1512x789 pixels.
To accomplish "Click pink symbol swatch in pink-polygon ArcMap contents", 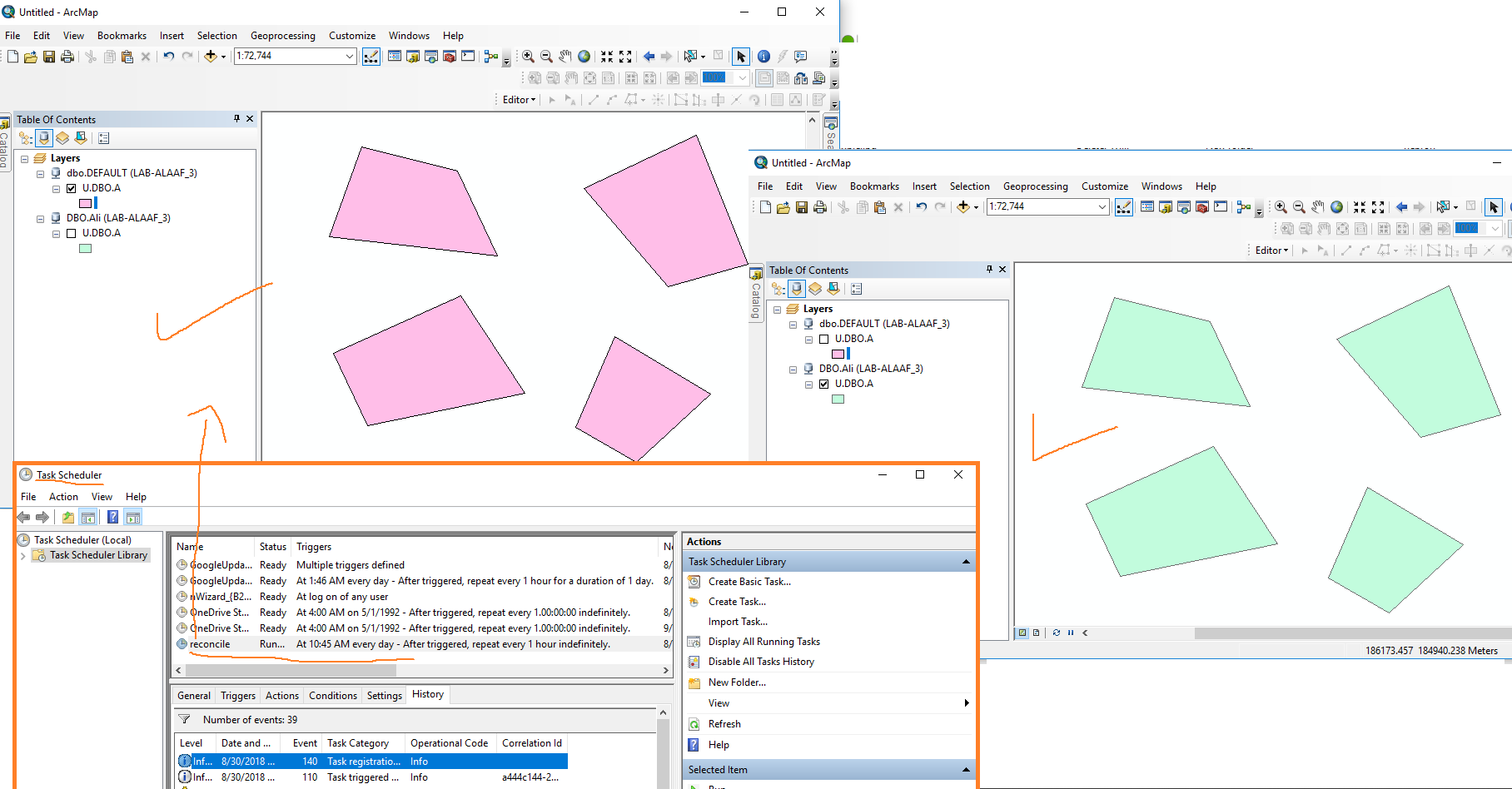I will (85, 203).
